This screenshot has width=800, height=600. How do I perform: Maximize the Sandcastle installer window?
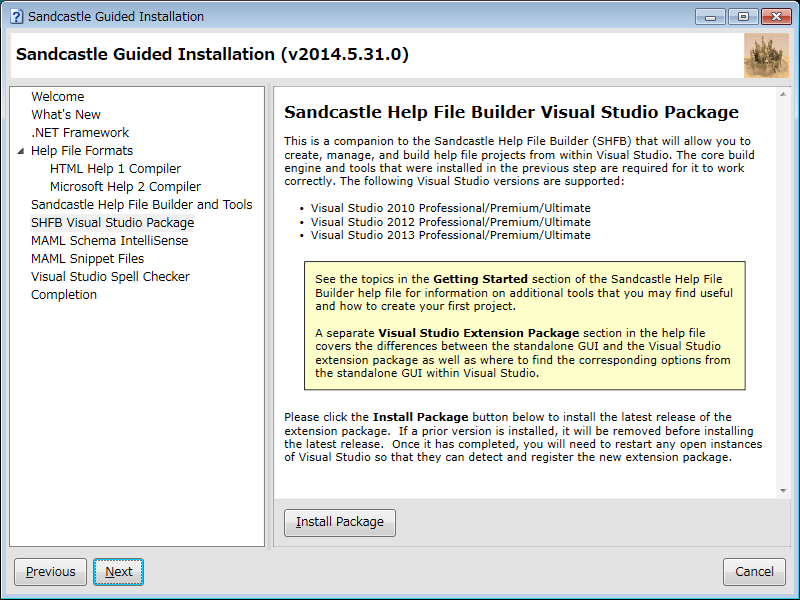click(743, 17)
